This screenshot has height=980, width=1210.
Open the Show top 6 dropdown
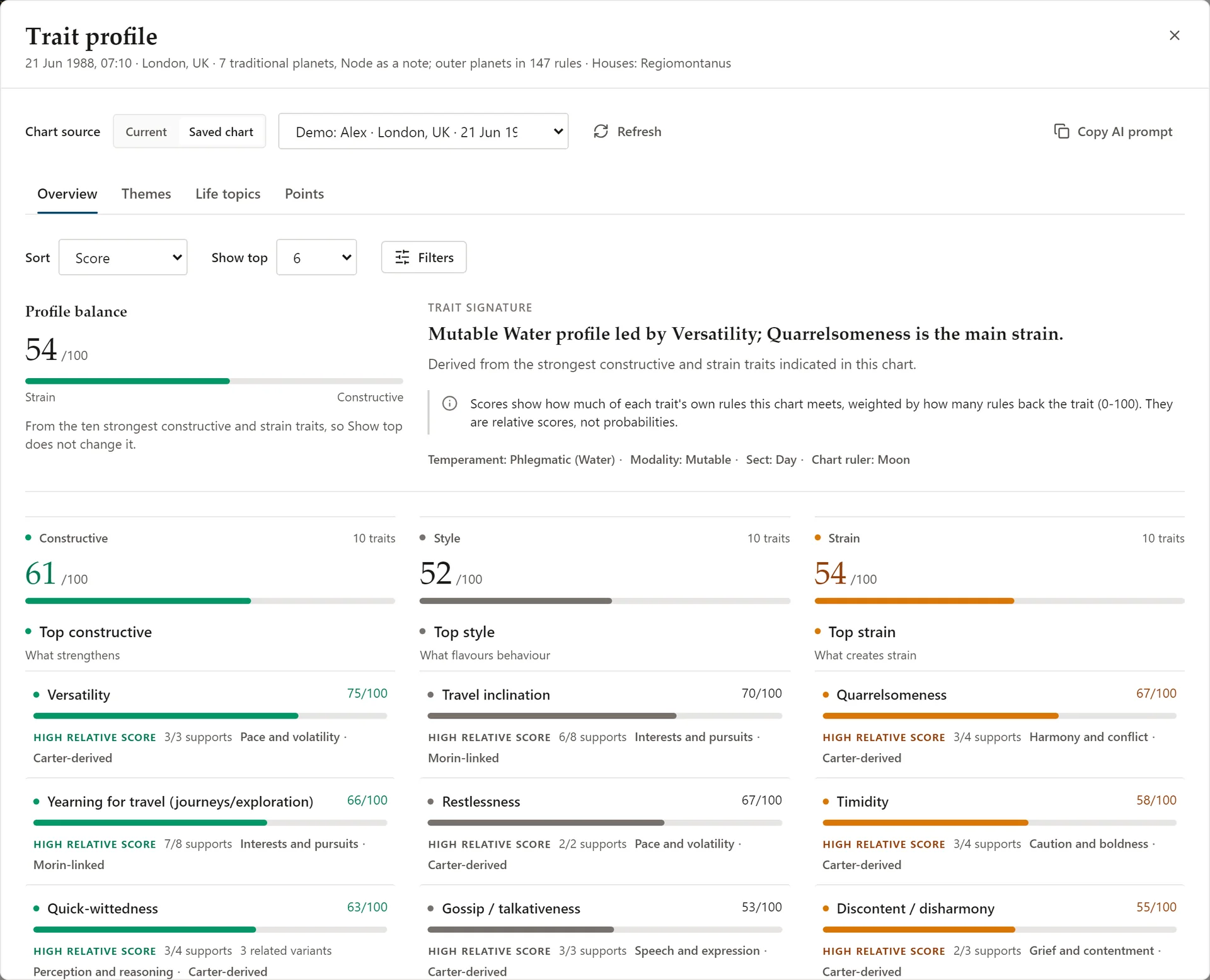point(316,258)
